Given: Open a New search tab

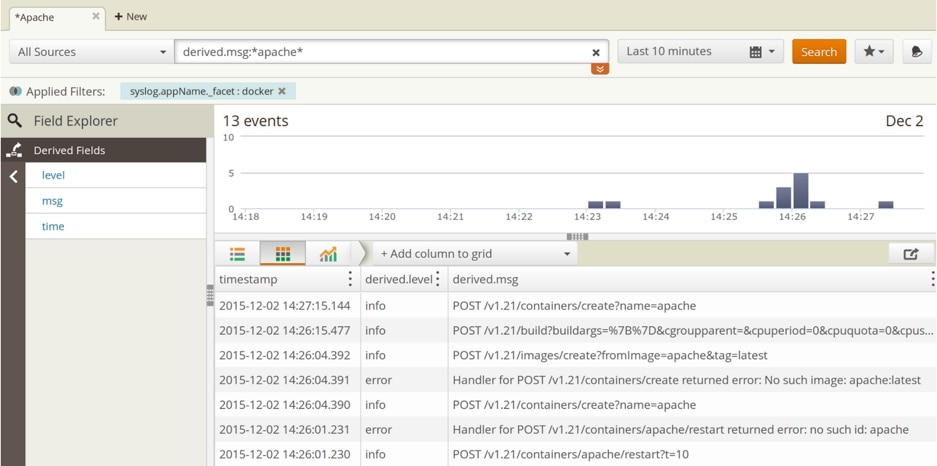Looking at the screenshot, I should [130, 16].
